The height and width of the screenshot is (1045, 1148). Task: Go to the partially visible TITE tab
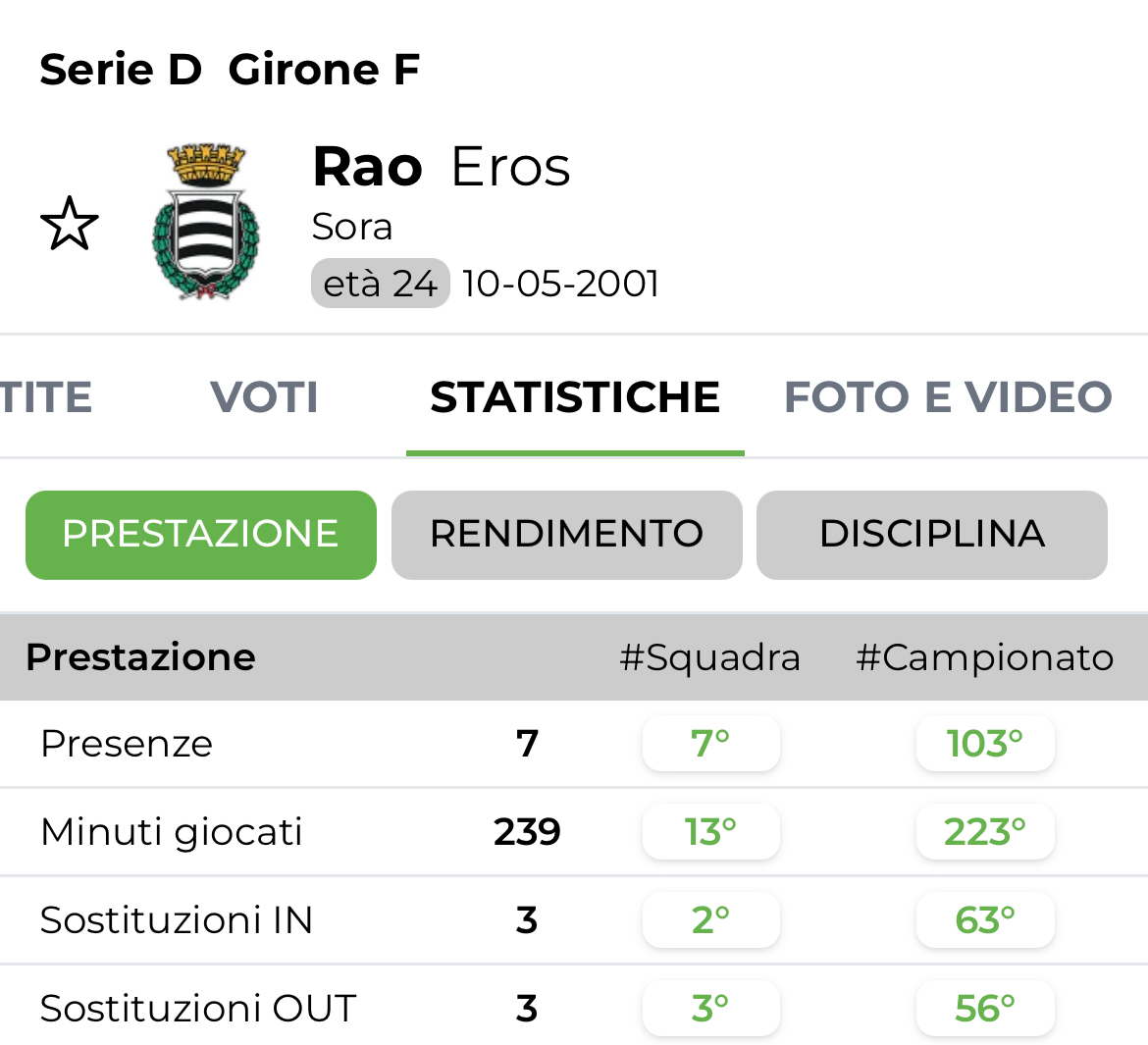pyautogui.click(x=45, y=397)
